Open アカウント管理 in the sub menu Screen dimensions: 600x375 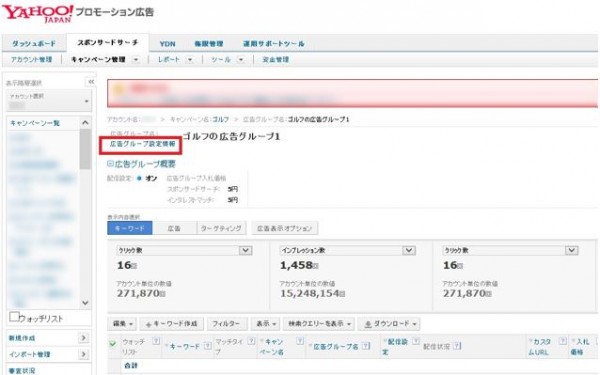31,60
